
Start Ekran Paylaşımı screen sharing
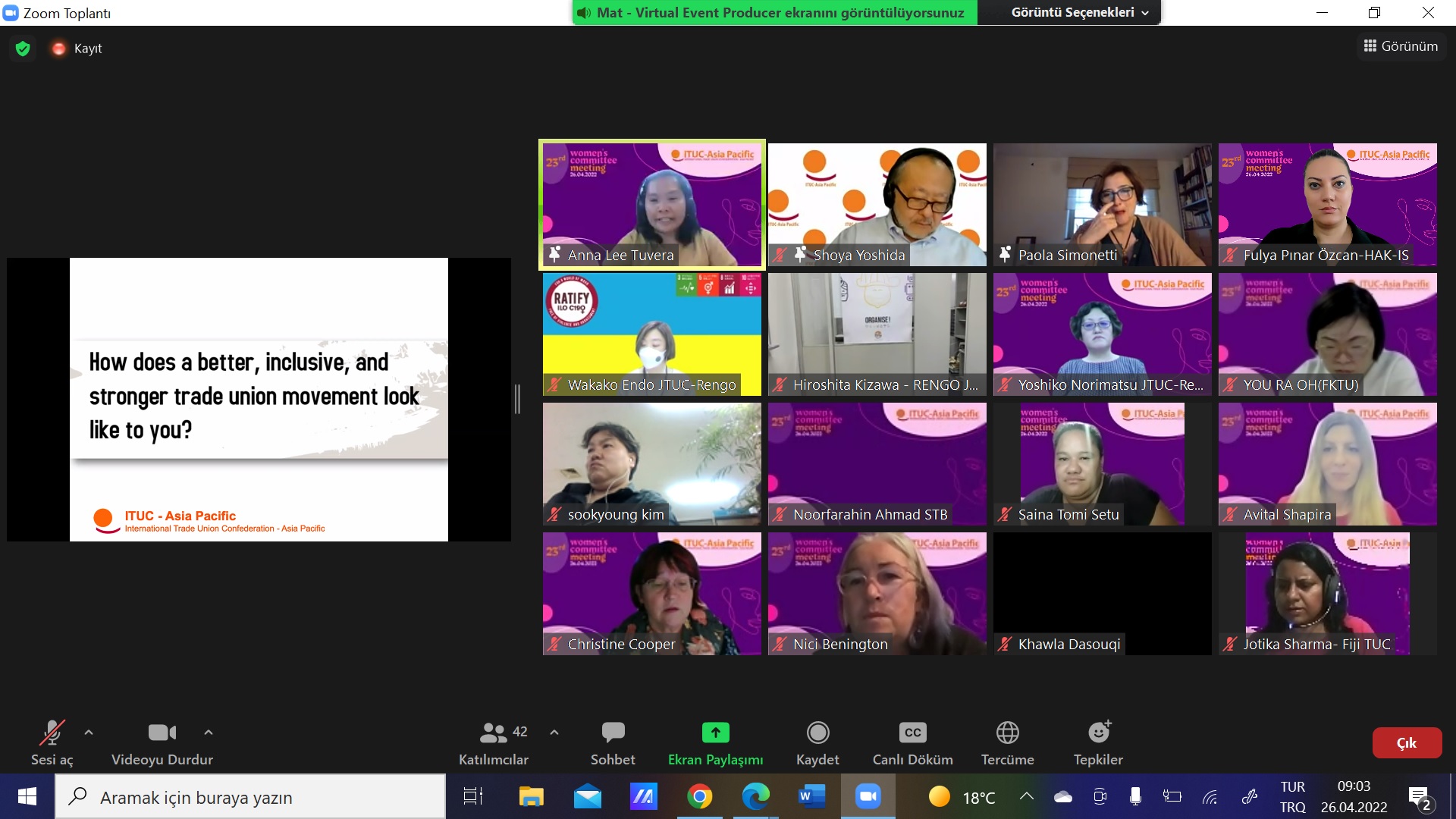(x=715, y=742)
